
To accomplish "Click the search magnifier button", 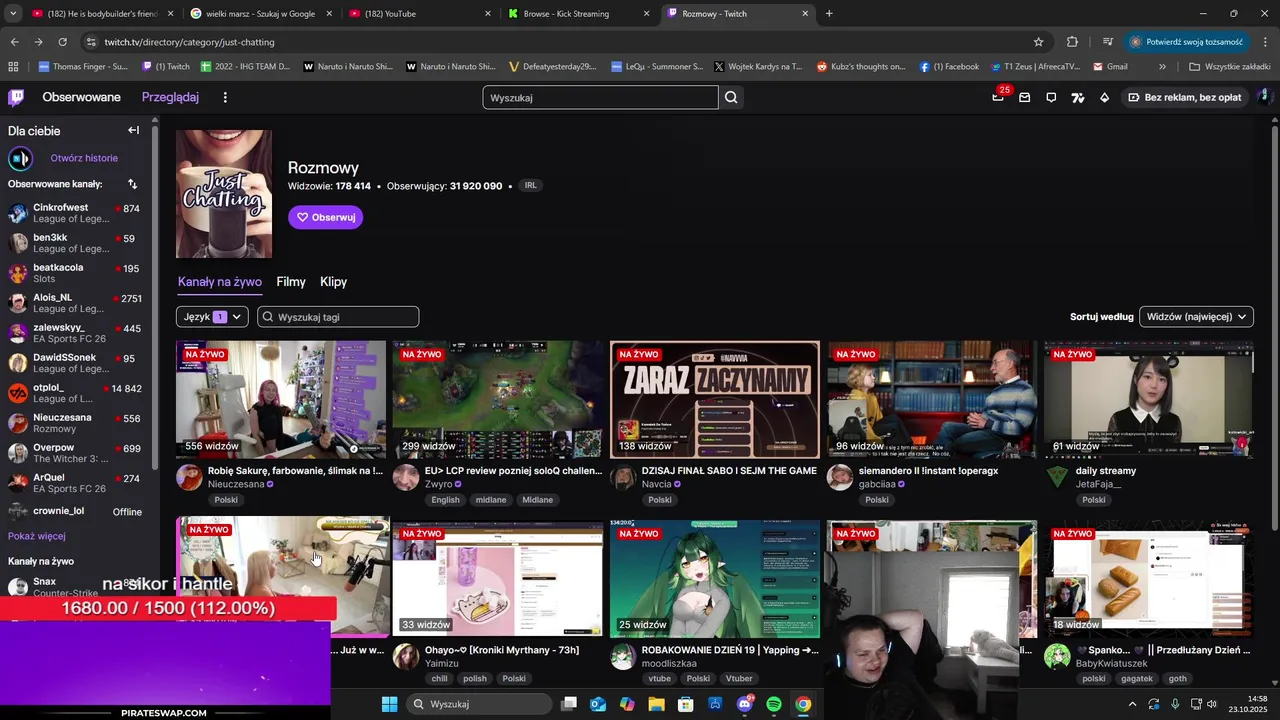I will [731, 97].
